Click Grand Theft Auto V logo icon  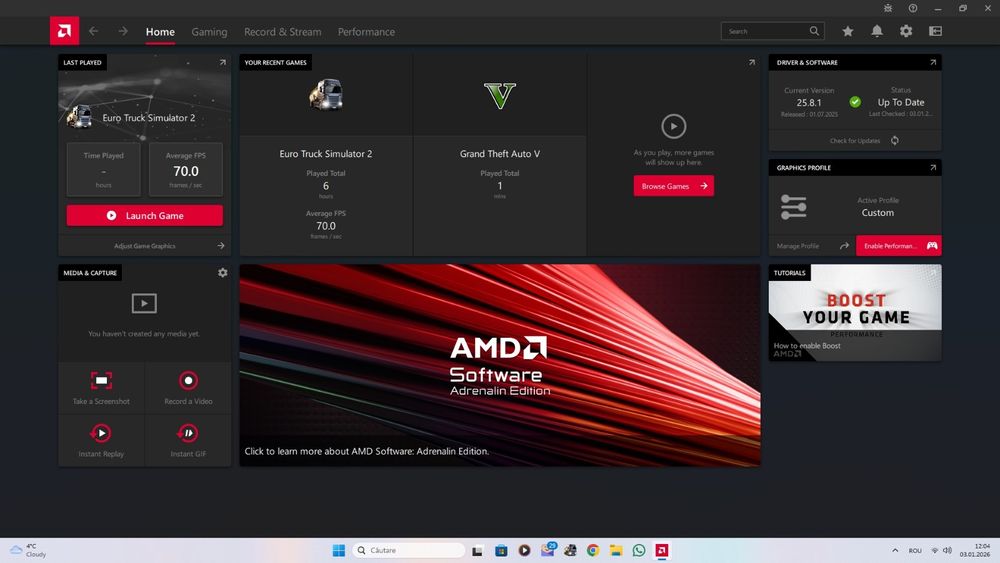499,96
